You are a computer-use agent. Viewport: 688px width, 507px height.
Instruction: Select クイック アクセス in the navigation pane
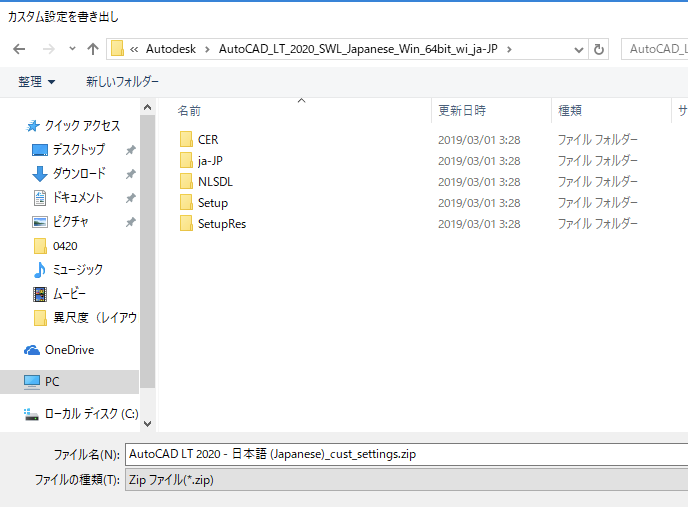pos(82,126)
